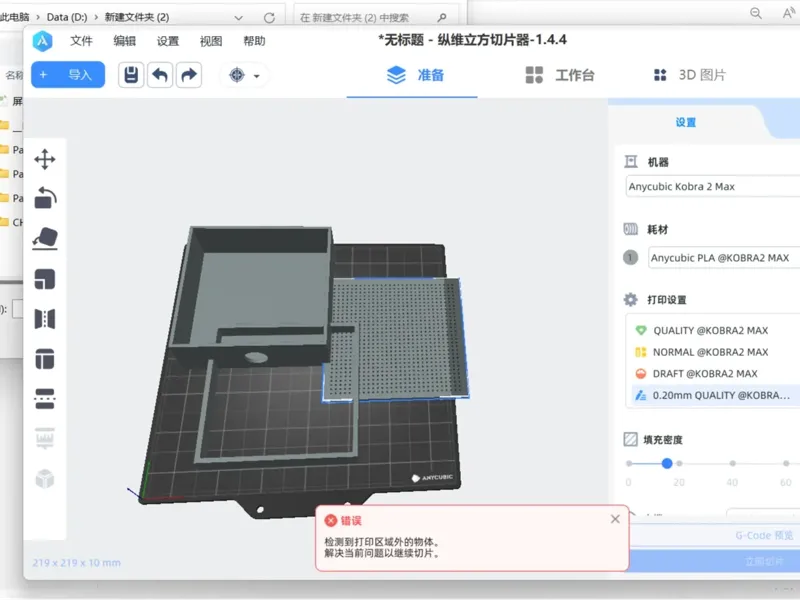Switch to the 3D 图片 tab

pyautogui.click(x=690, y=75)
